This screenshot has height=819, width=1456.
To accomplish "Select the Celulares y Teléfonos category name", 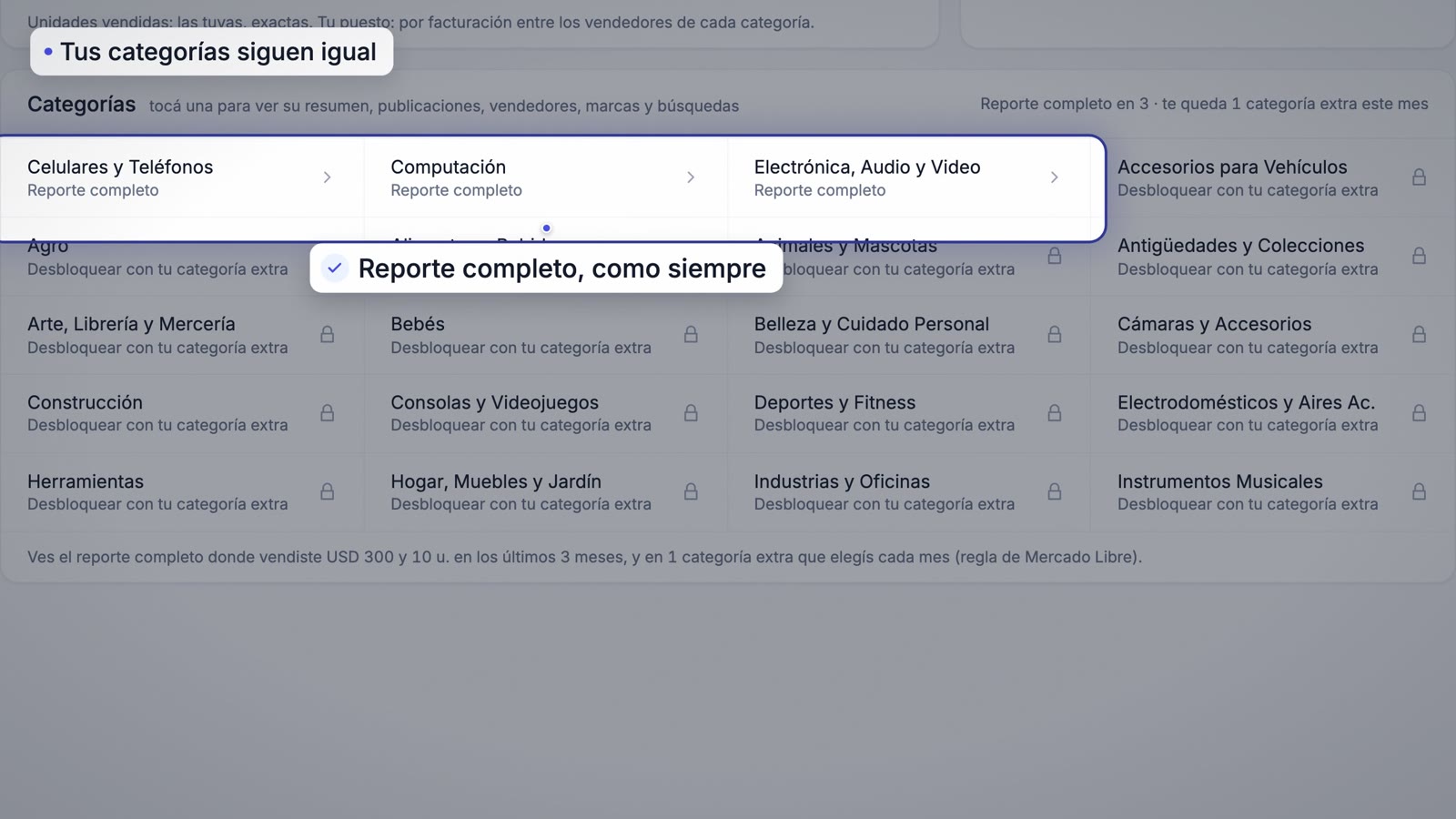I will coord(120,167).
